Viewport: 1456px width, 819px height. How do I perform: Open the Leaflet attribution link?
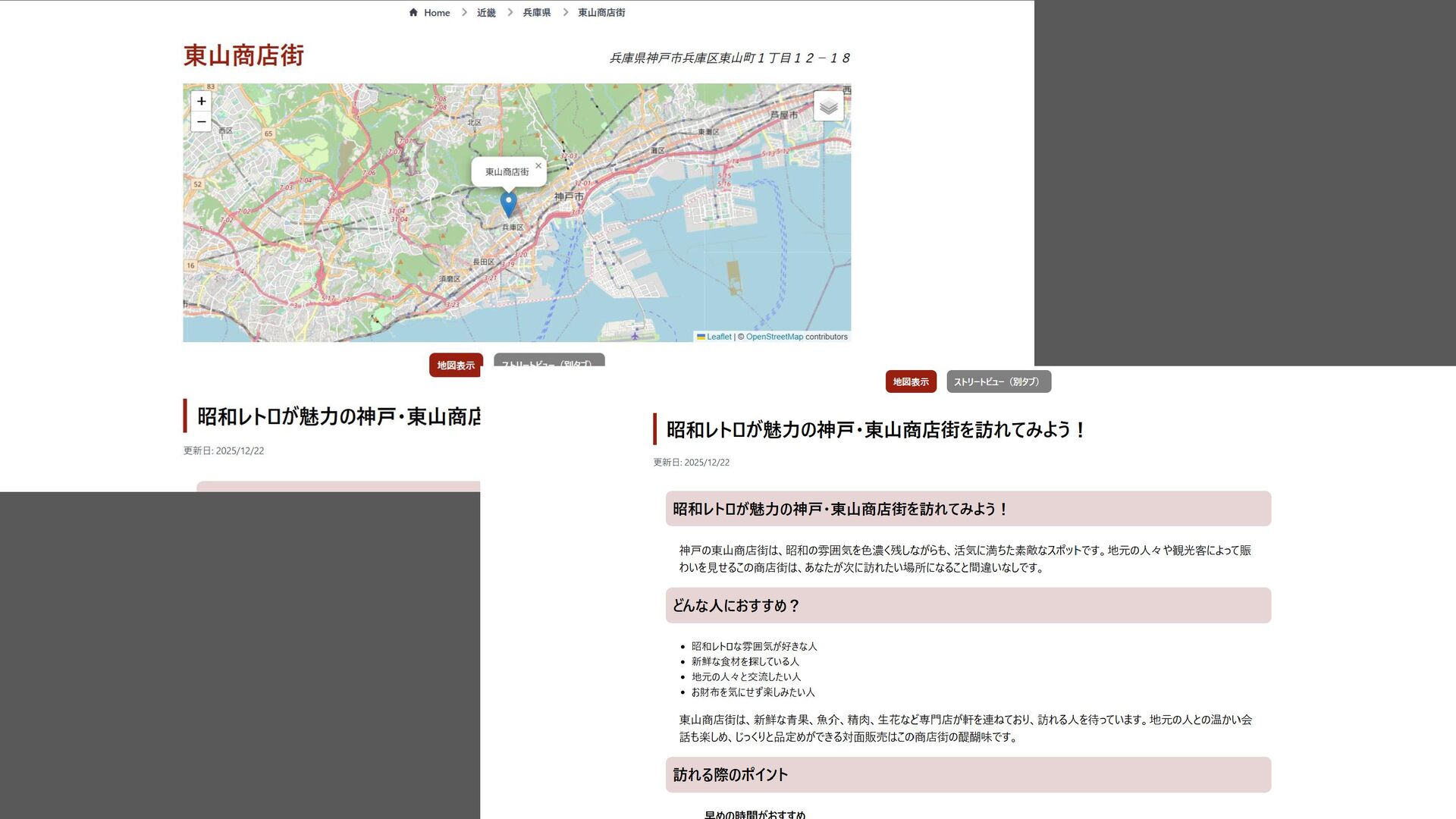click(x=718, y=337)
